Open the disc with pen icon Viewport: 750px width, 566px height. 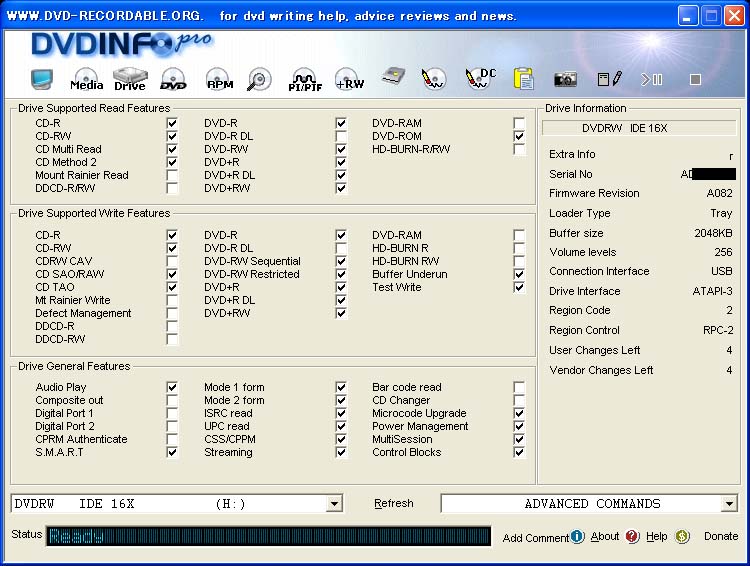point(433,79)
